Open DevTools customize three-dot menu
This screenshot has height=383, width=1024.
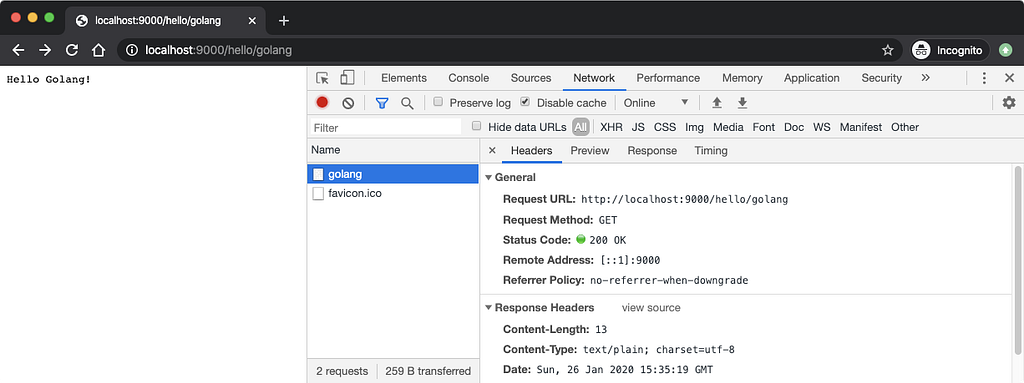click(984, 78)
